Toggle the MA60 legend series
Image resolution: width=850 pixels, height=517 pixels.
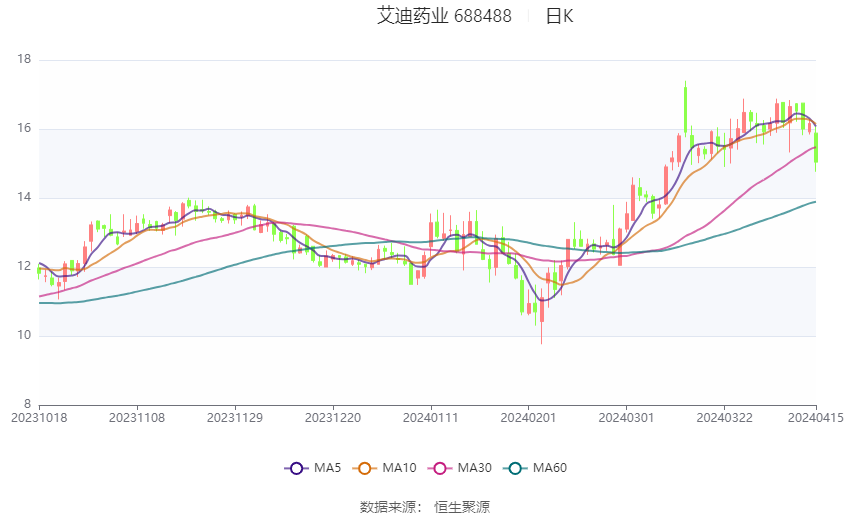pyautogui.click(x=535, y=468)
